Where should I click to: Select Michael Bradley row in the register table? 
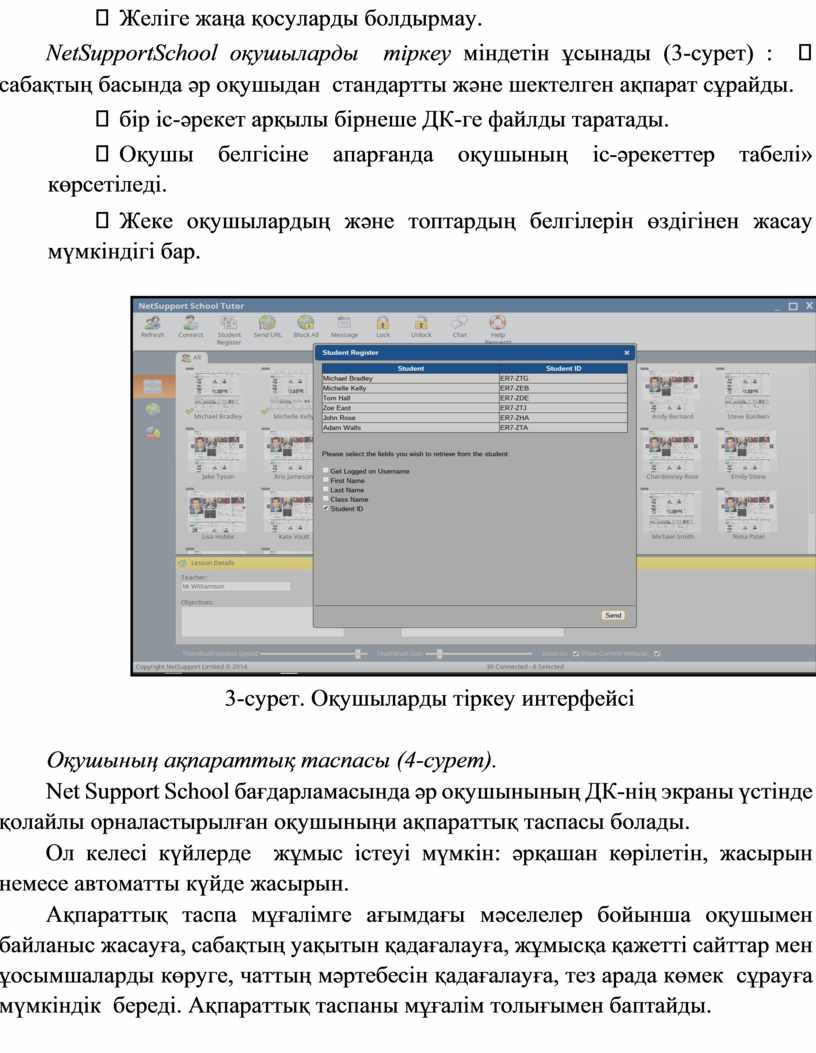475,379
